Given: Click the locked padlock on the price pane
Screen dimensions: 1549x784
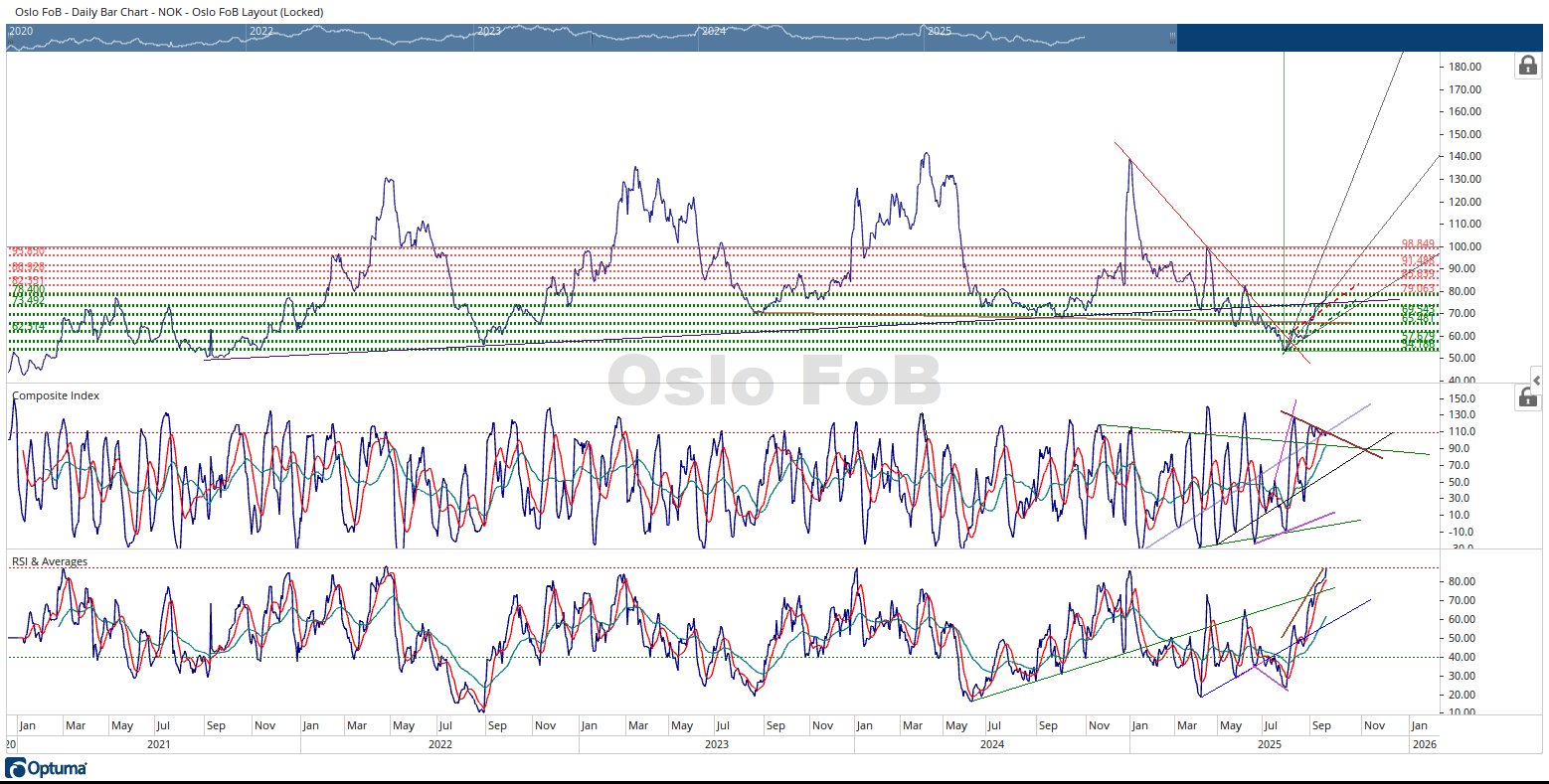Looking at the screenshot, I should coord(1527,66).
